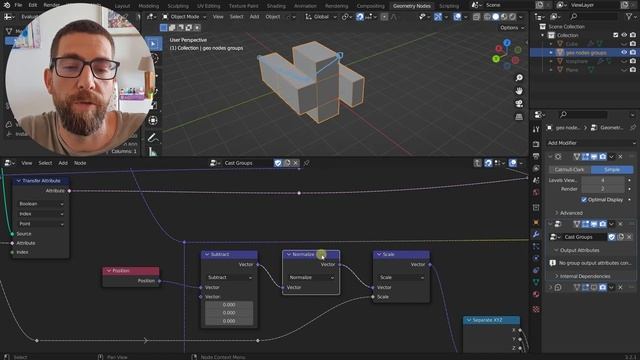
Task: Click the pan hand icon in the viewport
Action: pos(519,91)
